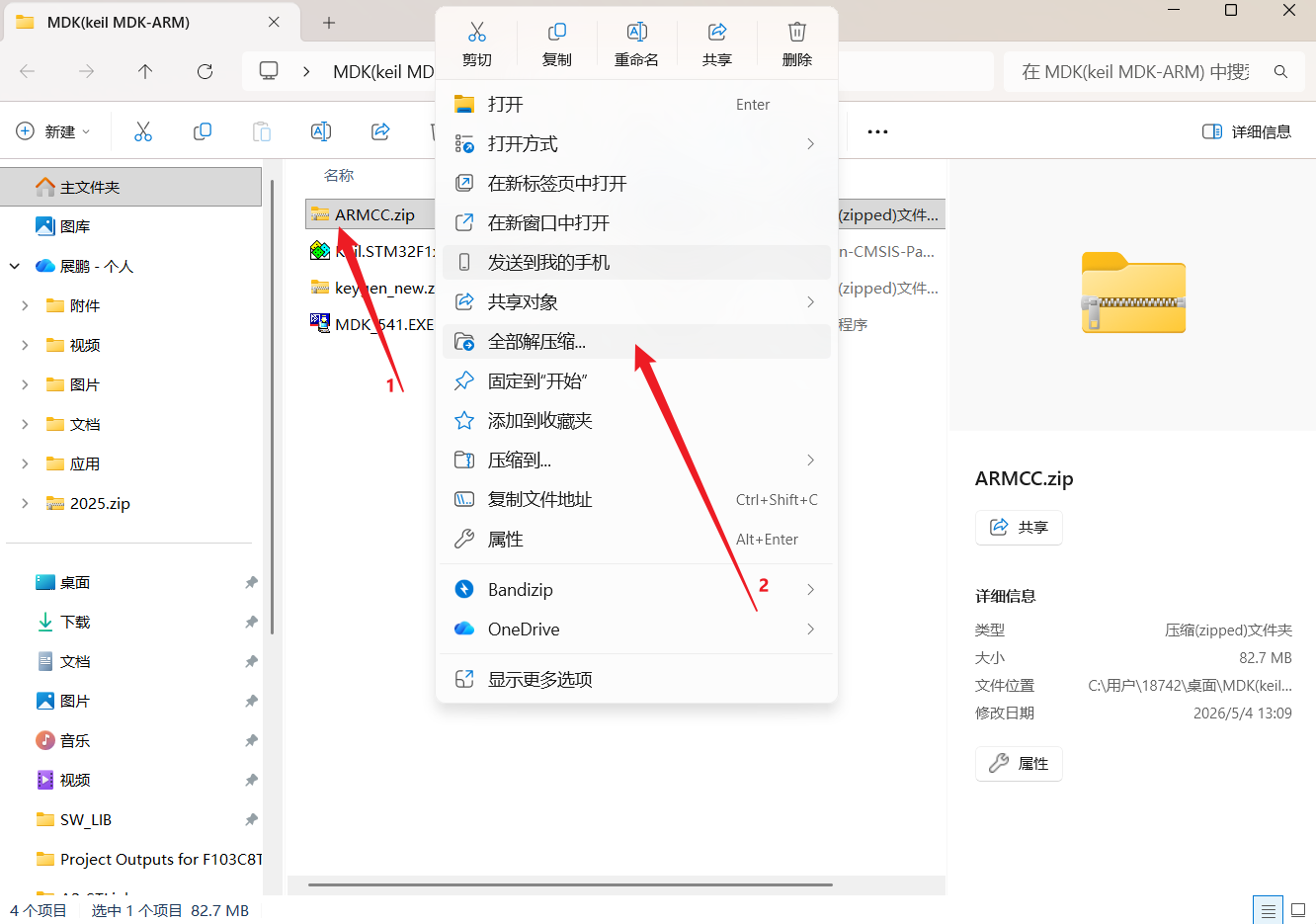Viewport: 1316px width, 924px height.
Task: Go forward with the forward arrow
Action: coord(87,71)
